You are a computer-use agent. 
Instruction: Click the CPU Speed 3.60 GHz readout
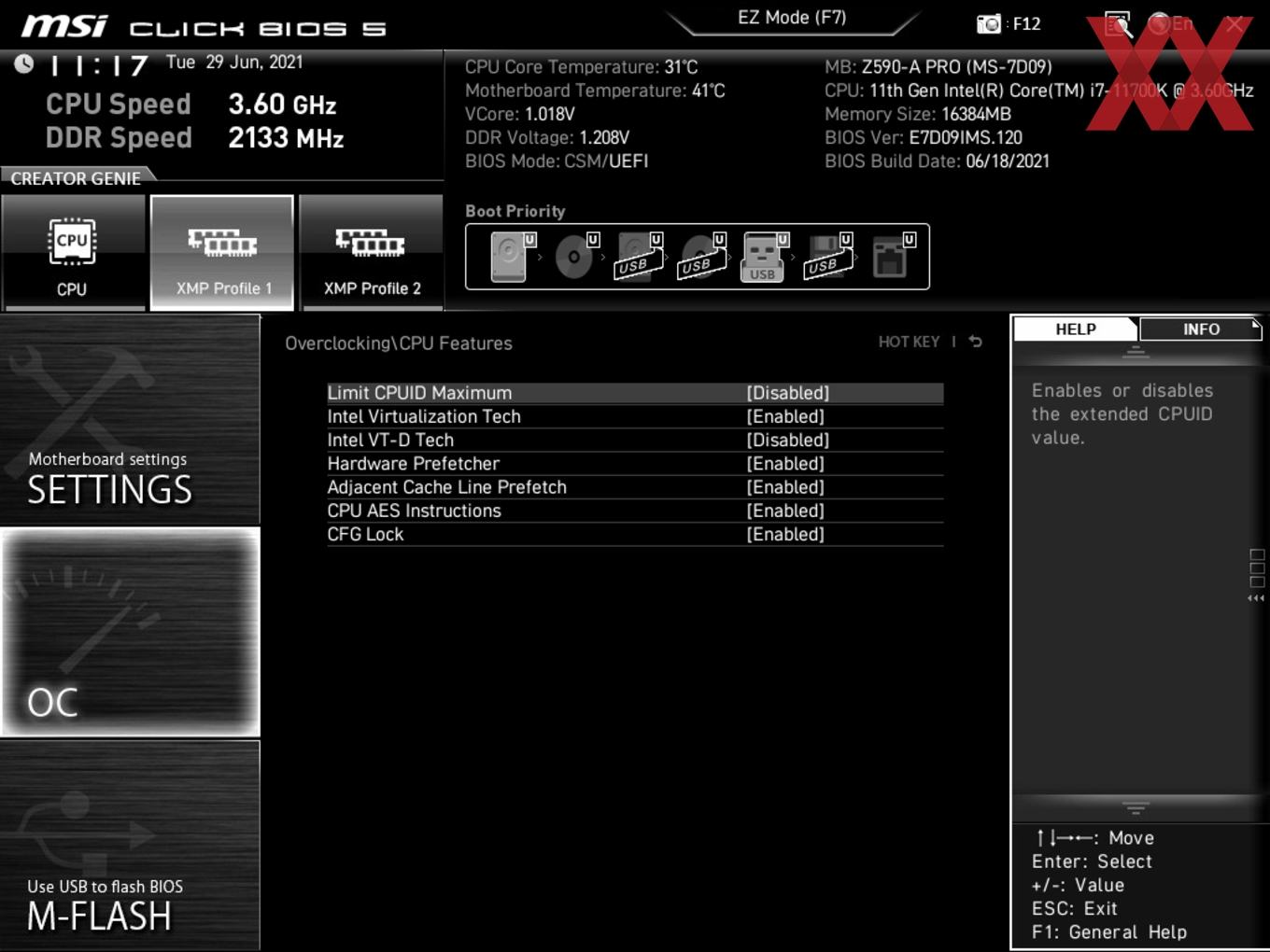(x=191, y=104)
